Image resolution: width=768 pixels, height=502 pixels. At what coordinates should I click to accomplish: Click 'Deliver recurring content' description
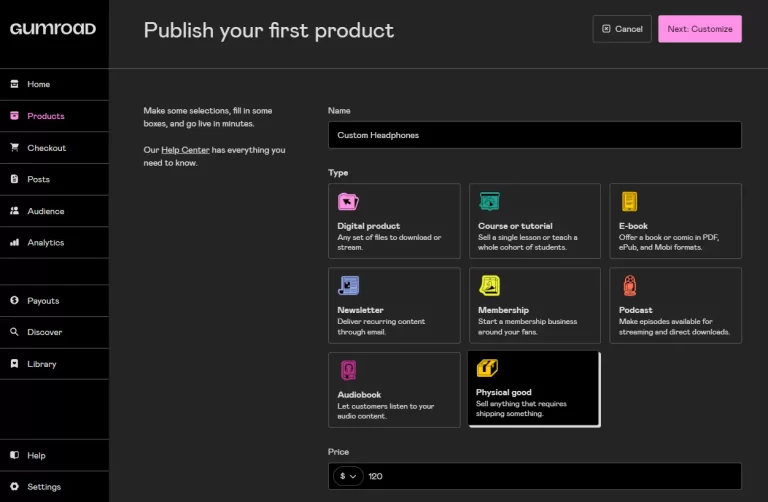(381, 327)
